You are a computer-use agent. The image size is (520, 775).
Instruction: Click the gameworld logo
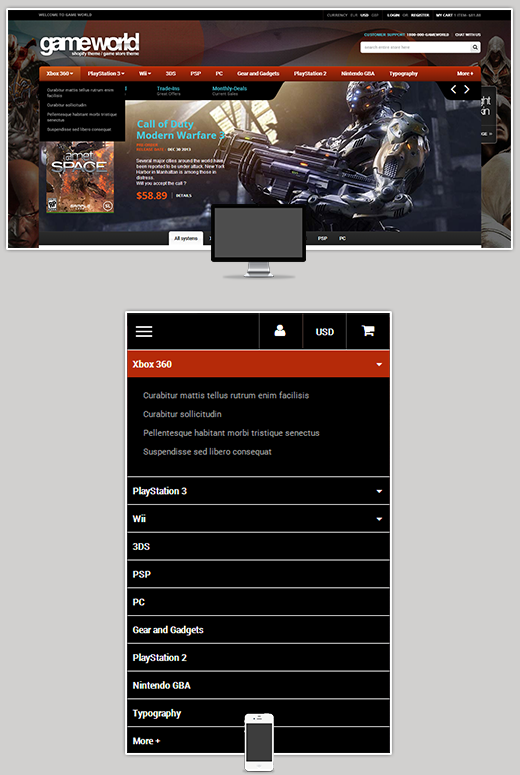pyautogui.click(x=89, y=44)
